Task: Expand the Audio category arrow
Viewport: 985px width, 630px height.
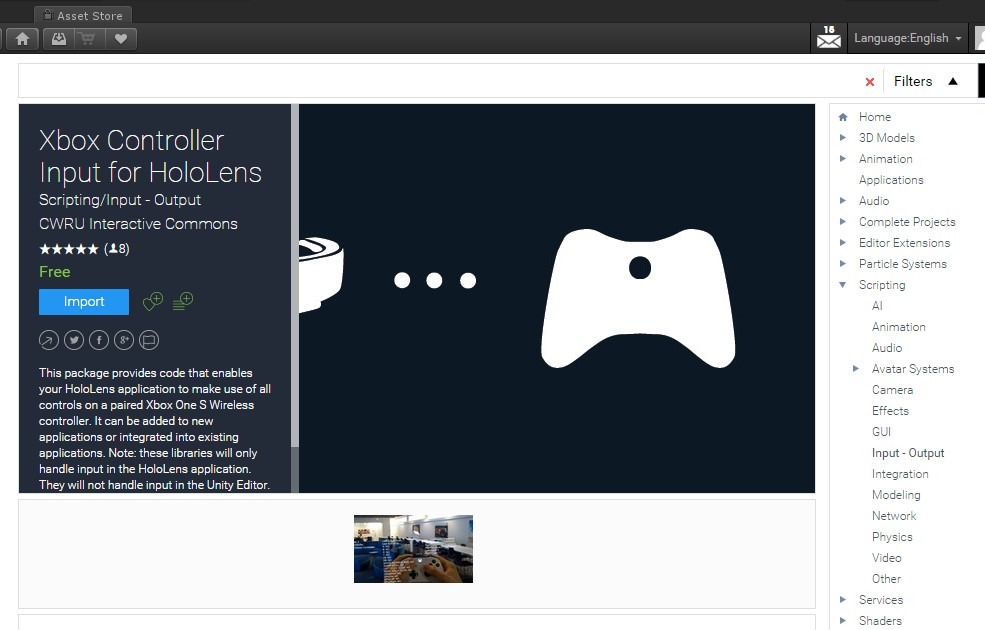Action: pos(843,200)
